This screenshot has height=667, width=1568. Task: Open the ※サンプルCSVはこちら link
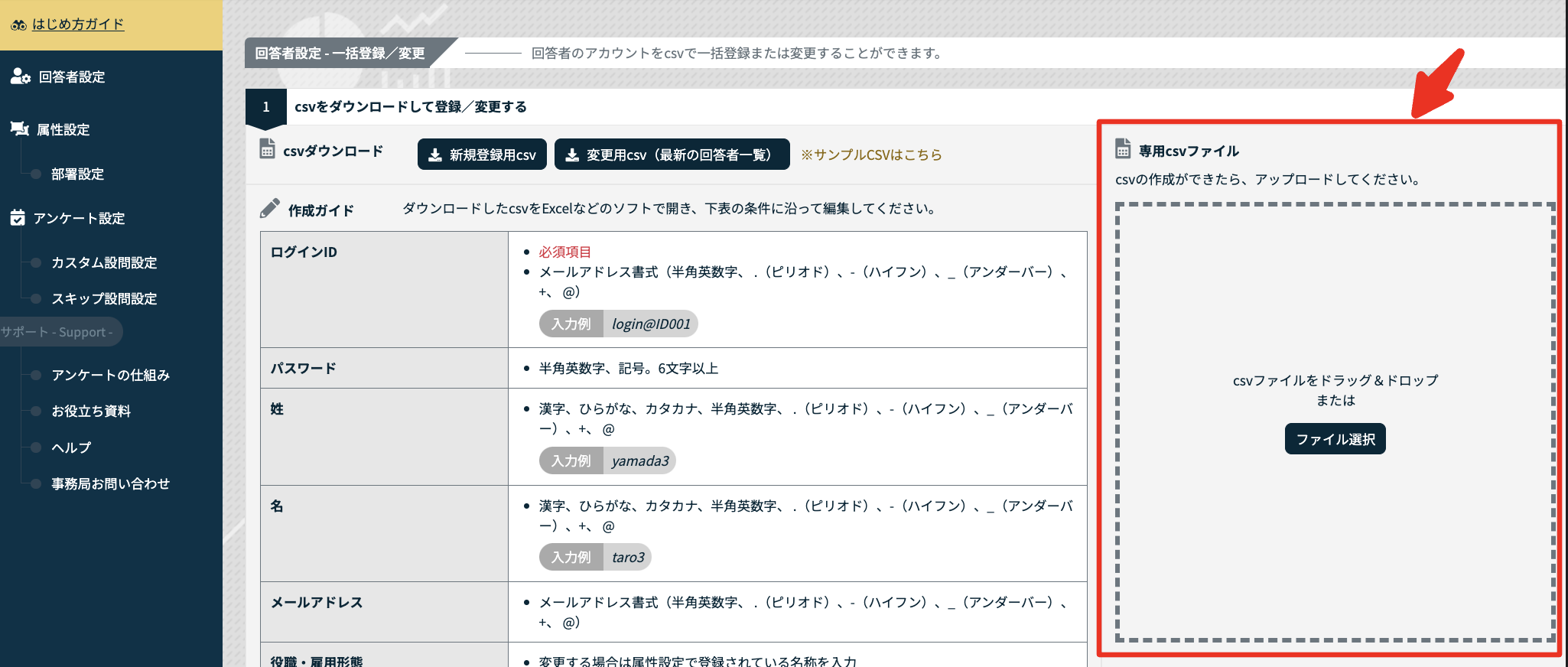coord(871,155)
